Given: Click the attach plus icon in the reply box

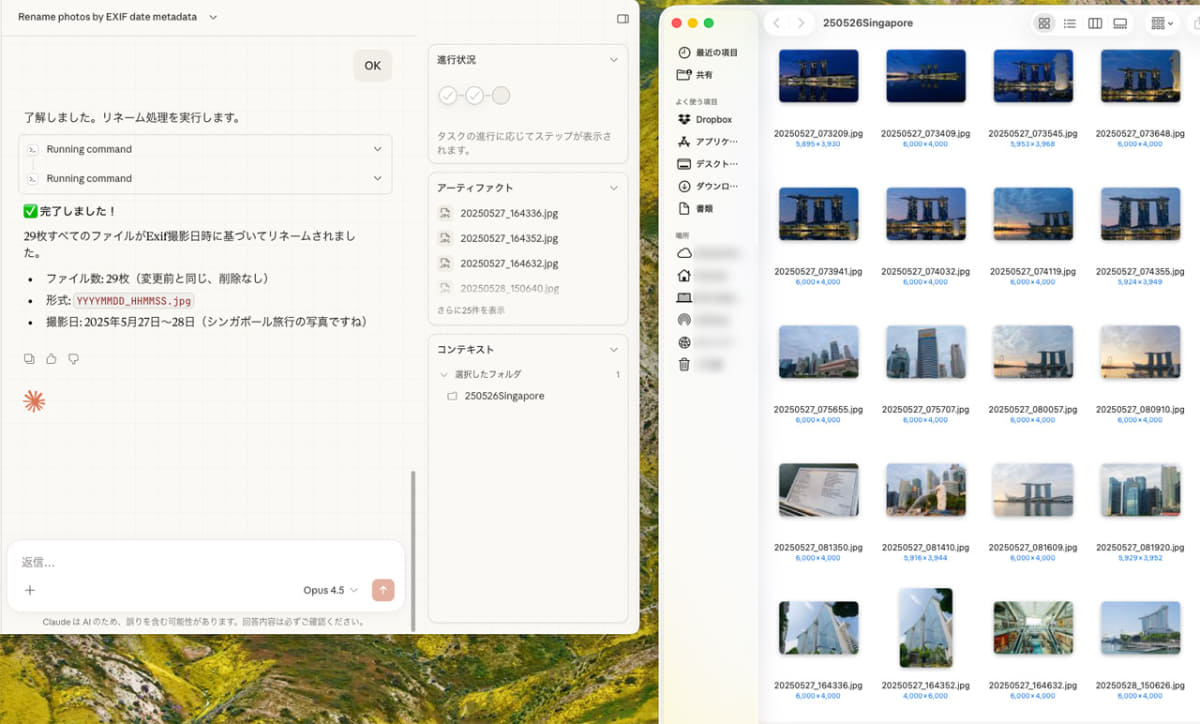Looking at the screenshot, I should (x=30, y=590).
